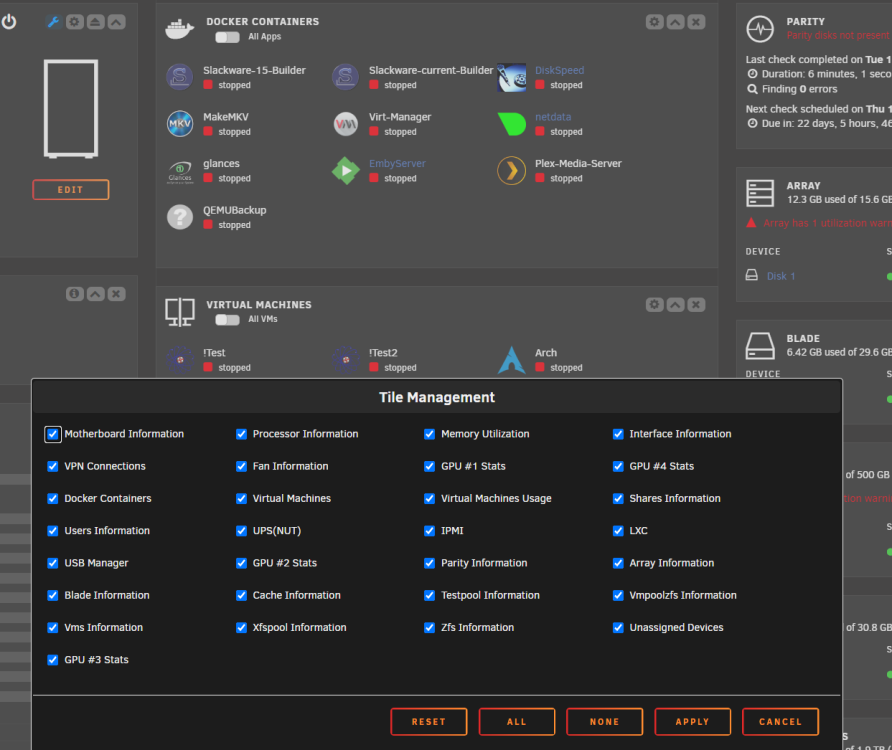This screenshot has height=750, width=892.
Task: Uncheck VPN Connections
Action: click(53, 467)
